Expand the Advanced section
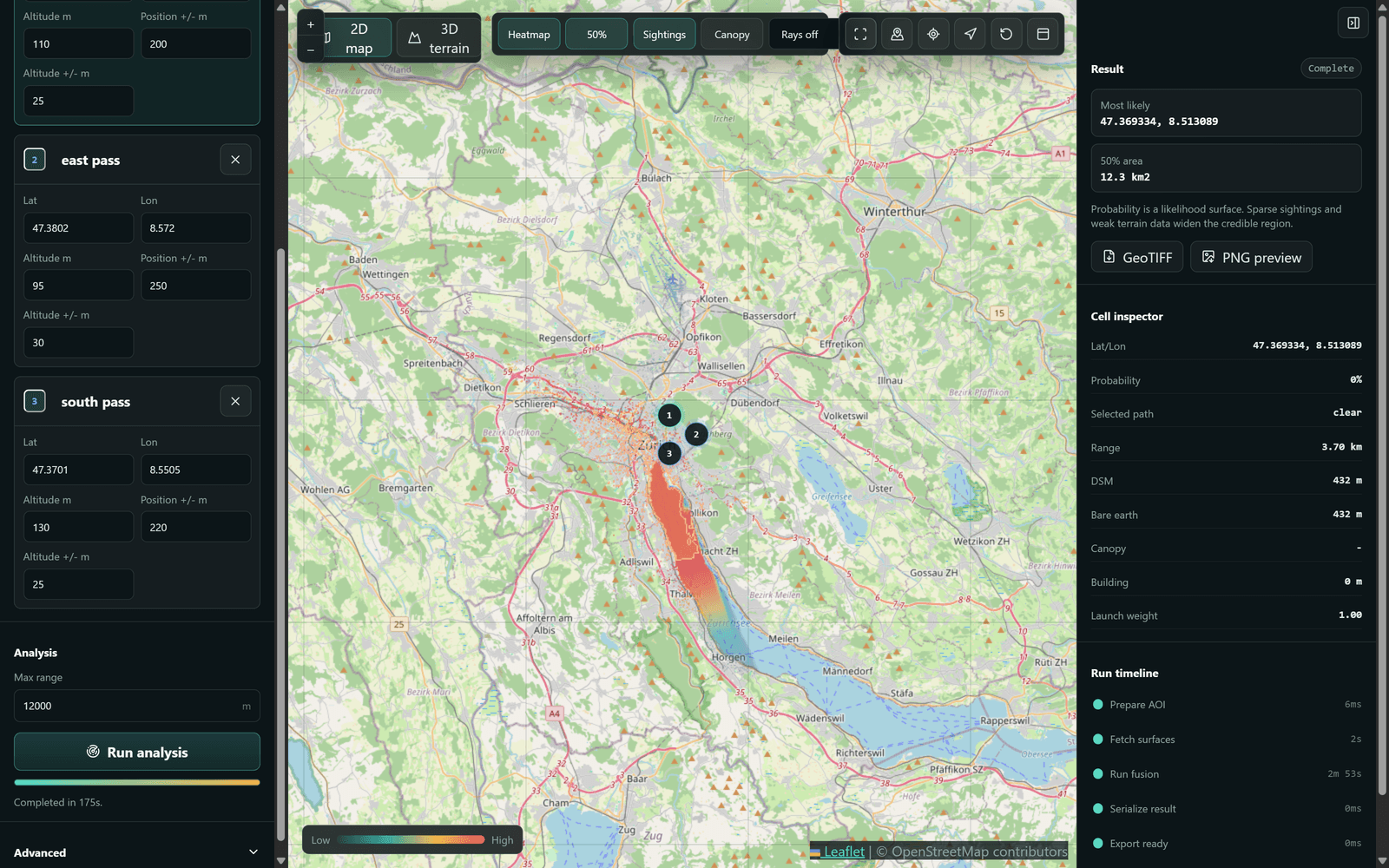Image resolution: width=1389 pixels, height=868 pixels. [x=137, y=852]
